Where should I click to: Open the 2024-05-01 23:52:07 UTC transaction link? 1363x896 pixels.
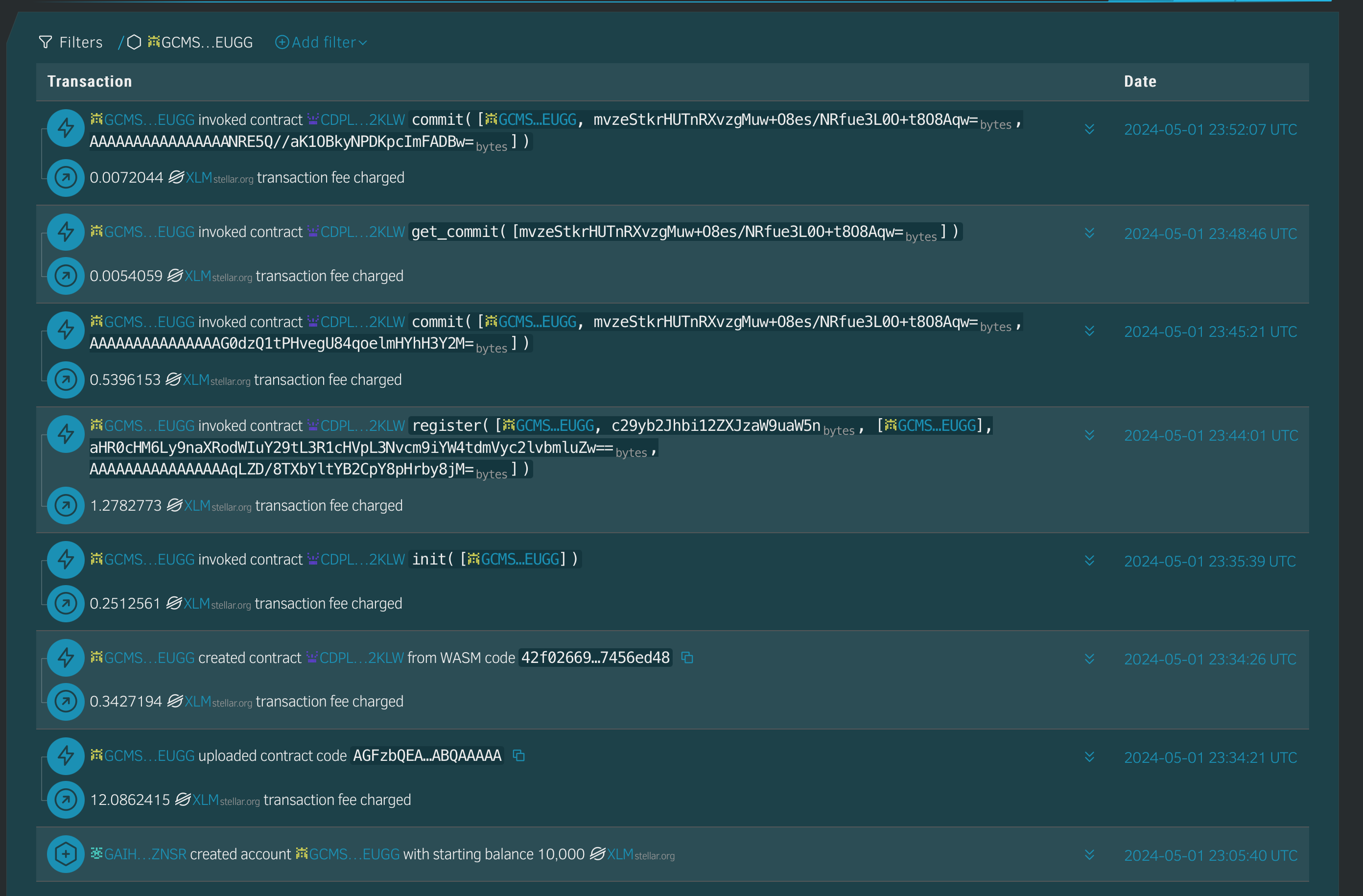[x=1210, y=129]
